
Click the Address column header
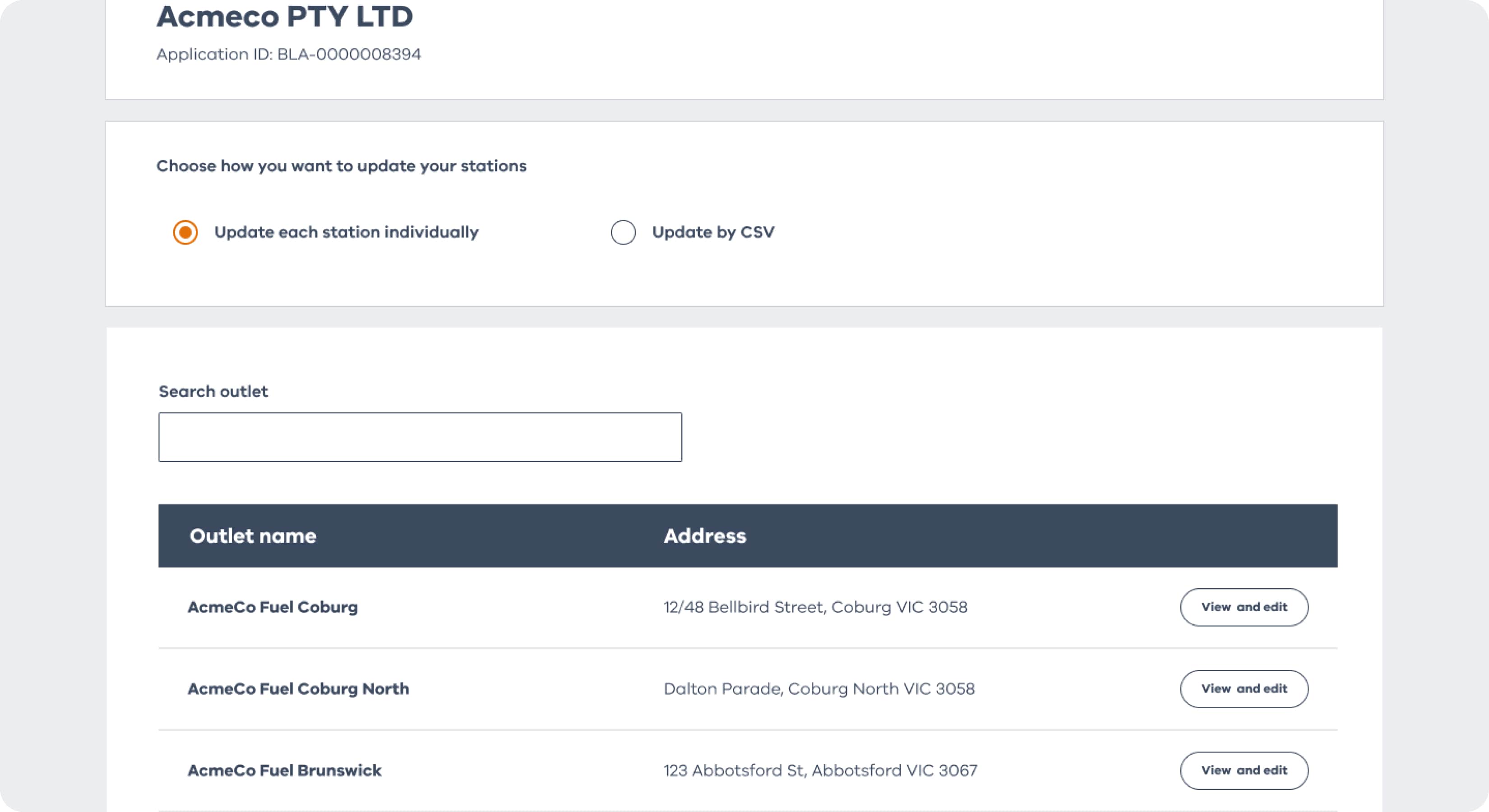tap(704, 536)
